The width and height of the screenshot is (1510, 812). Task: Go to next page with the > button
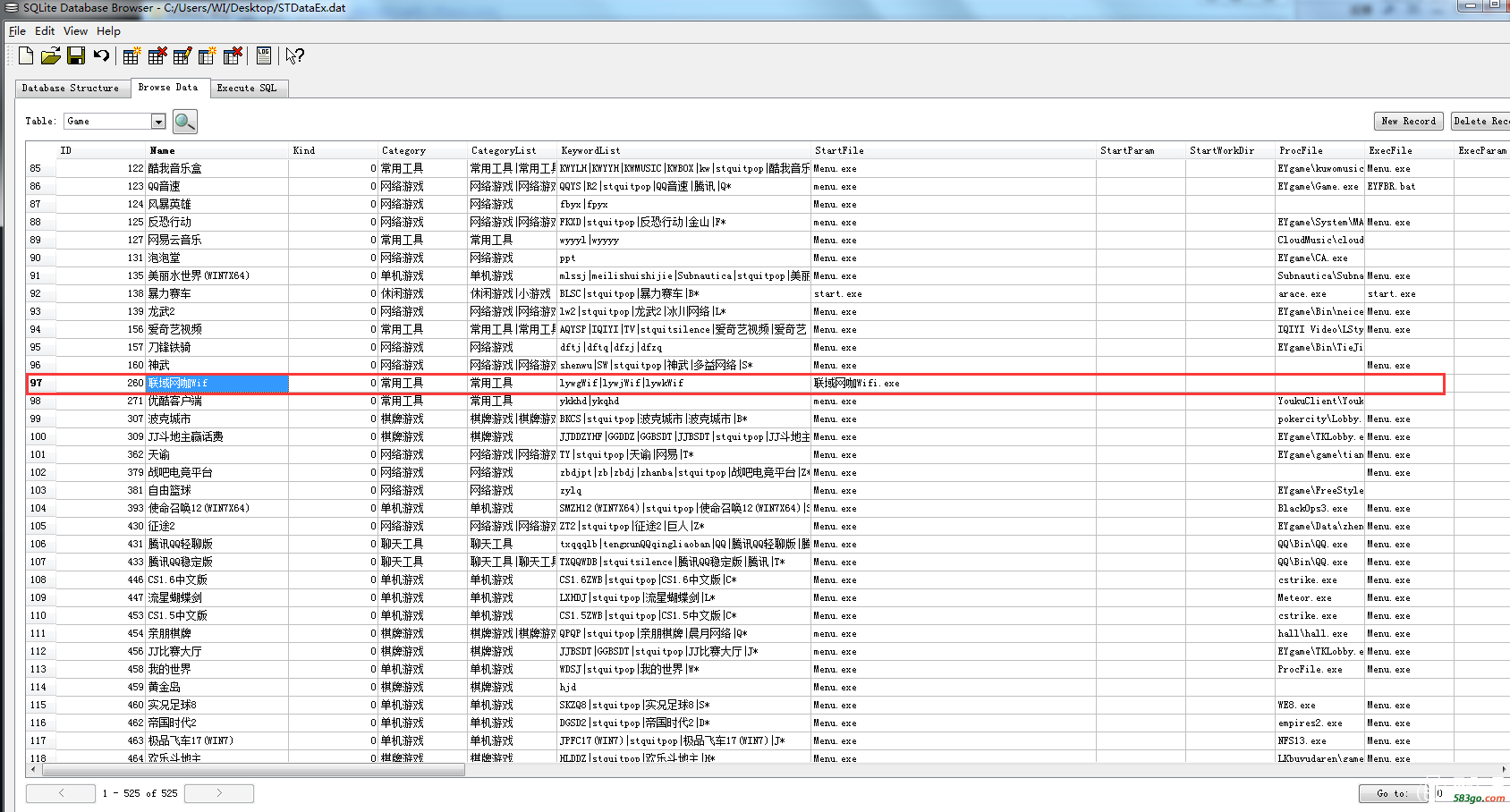[x=219, y=793]
